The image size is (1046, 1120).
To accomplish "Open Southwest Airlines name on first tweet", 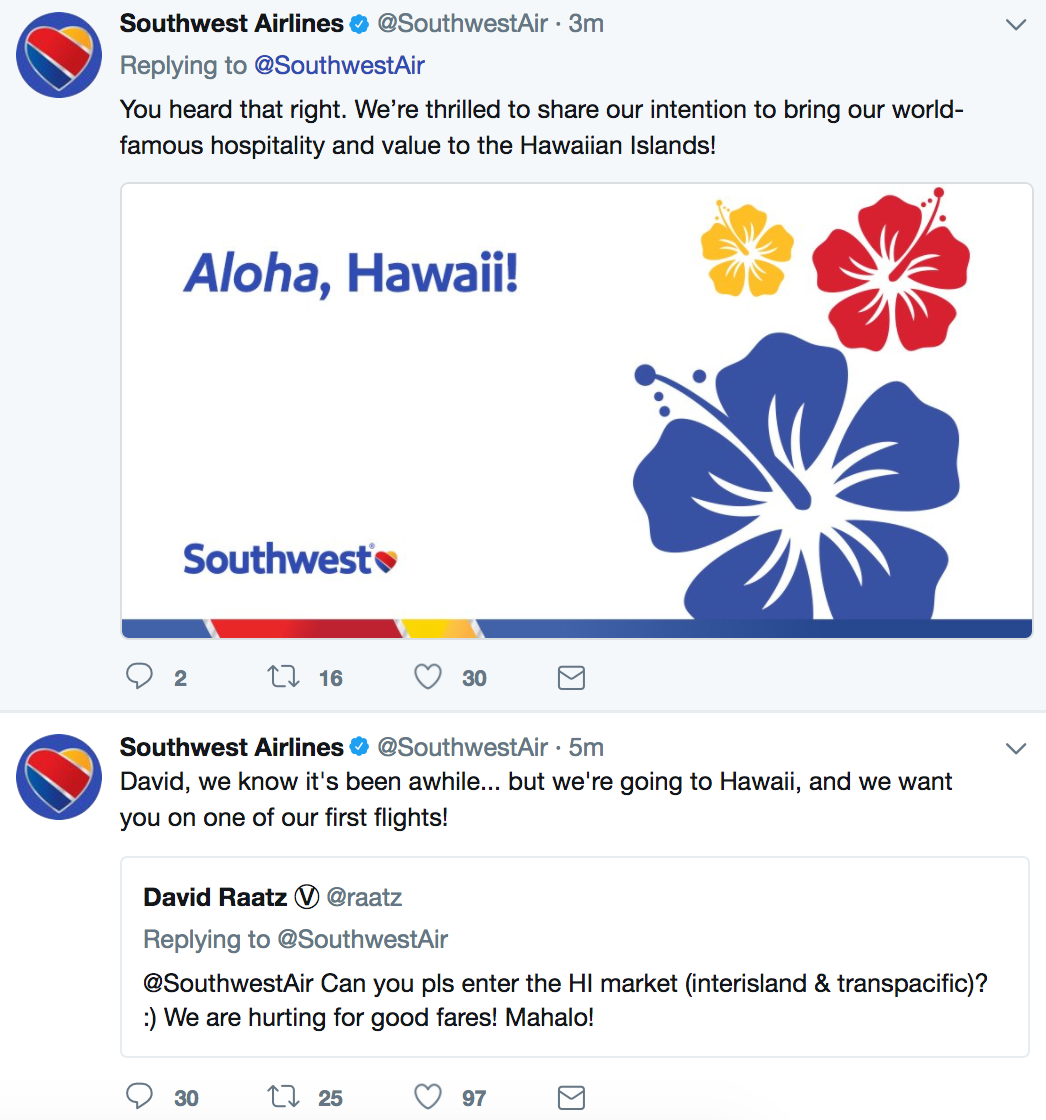I will (231, 24).
